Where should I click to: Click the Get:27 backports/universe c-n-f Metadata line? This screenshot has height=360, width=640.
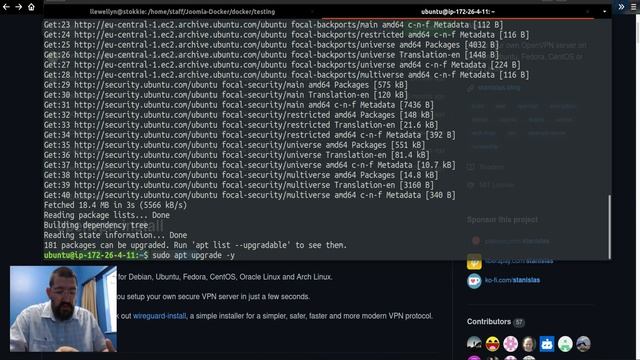pyautogui.click(x=282, y=65)
